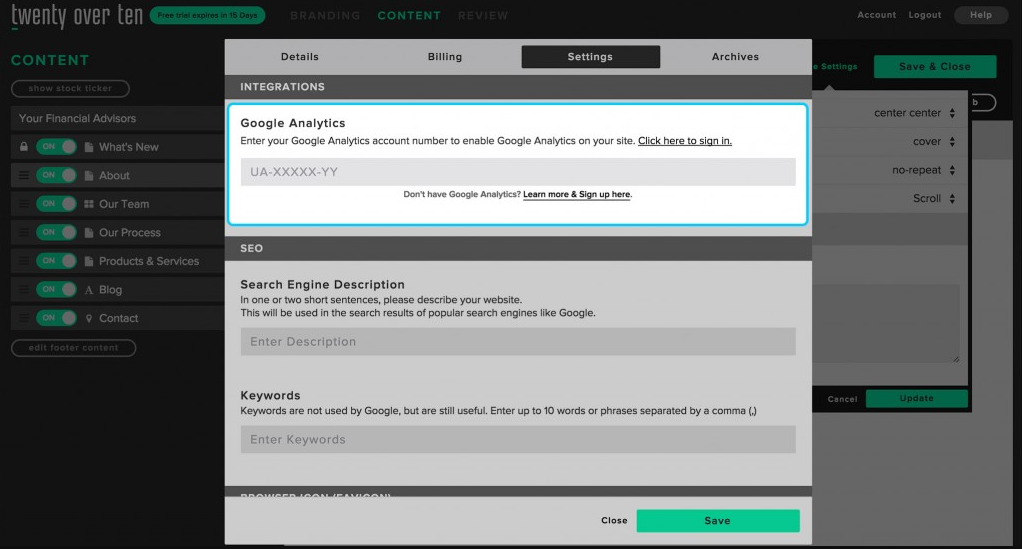Toggle the Our Team page switch
The height and width of the screenshot is (549, 1022).
[x=56, y=204]
